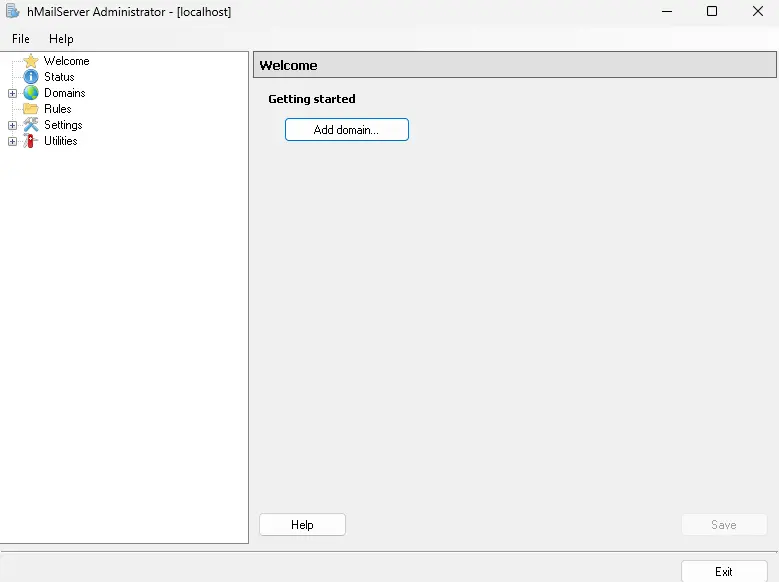Viewport: 779px width, 582px height.
Task: Click the Rules folder icon
Action: coord(31,108)
